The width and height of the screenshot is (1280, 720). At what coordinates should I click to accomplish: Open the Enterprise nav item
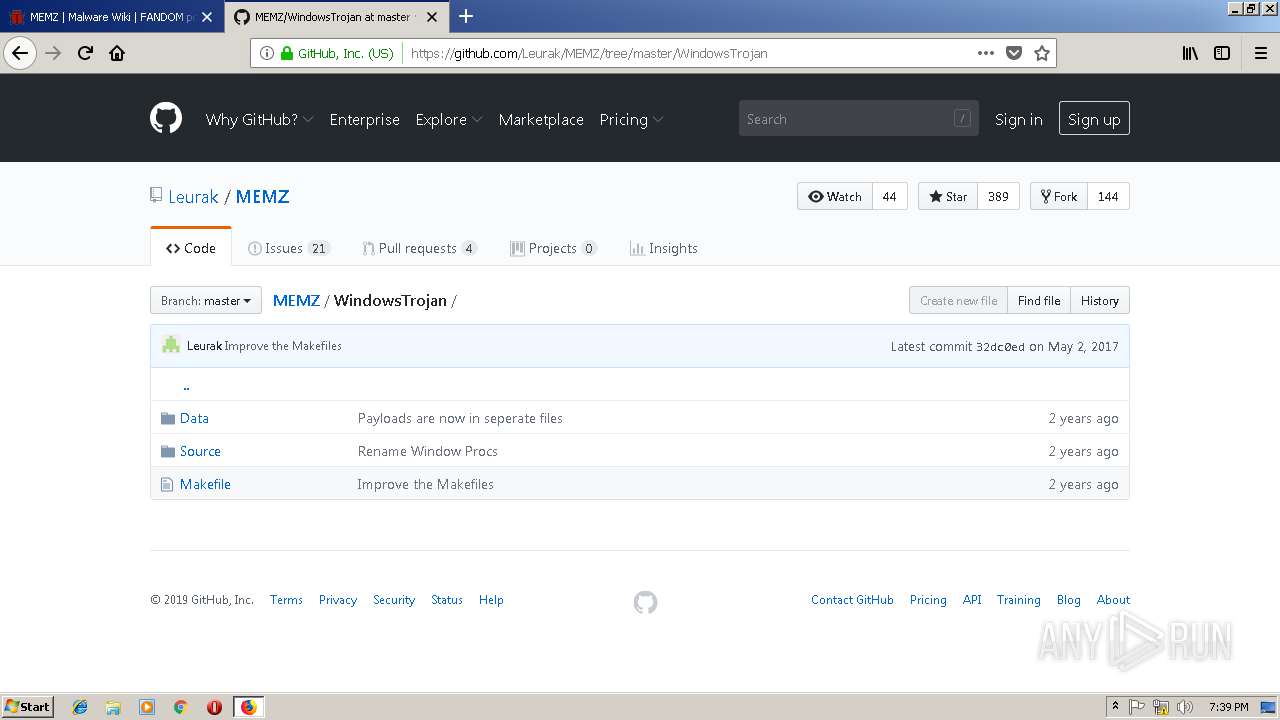(364, 119)
